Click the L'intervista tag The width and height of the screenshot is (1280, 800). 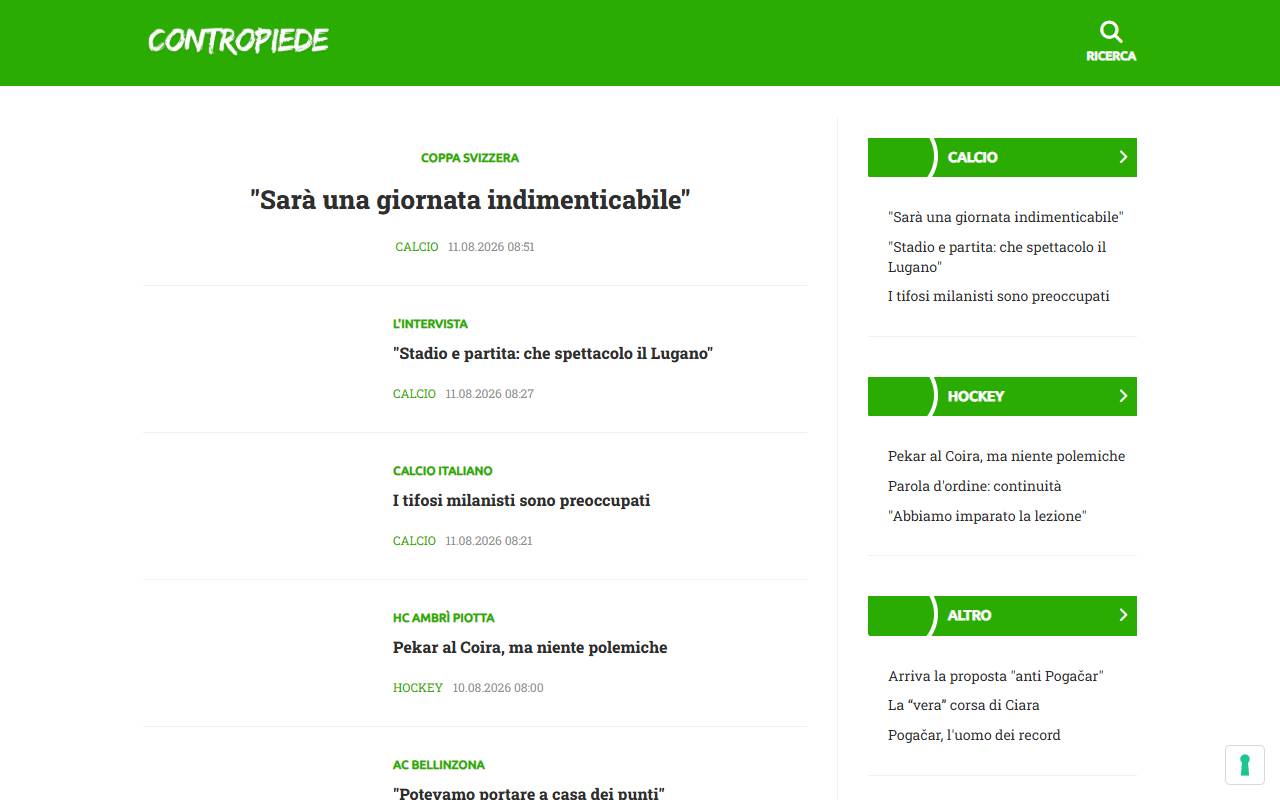pos(430,324)
